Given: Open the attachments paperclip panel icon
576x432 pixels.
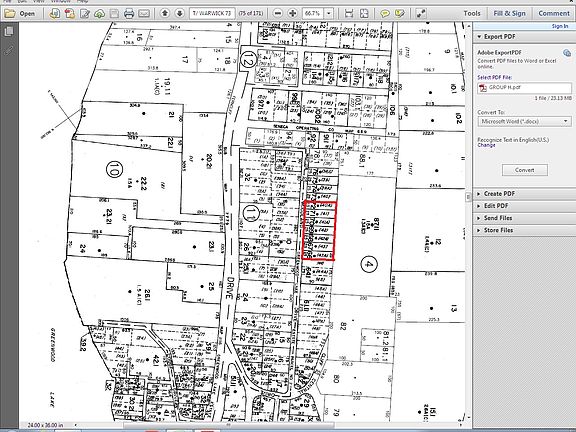Looking at the screenshot, I should coord(9,50).
